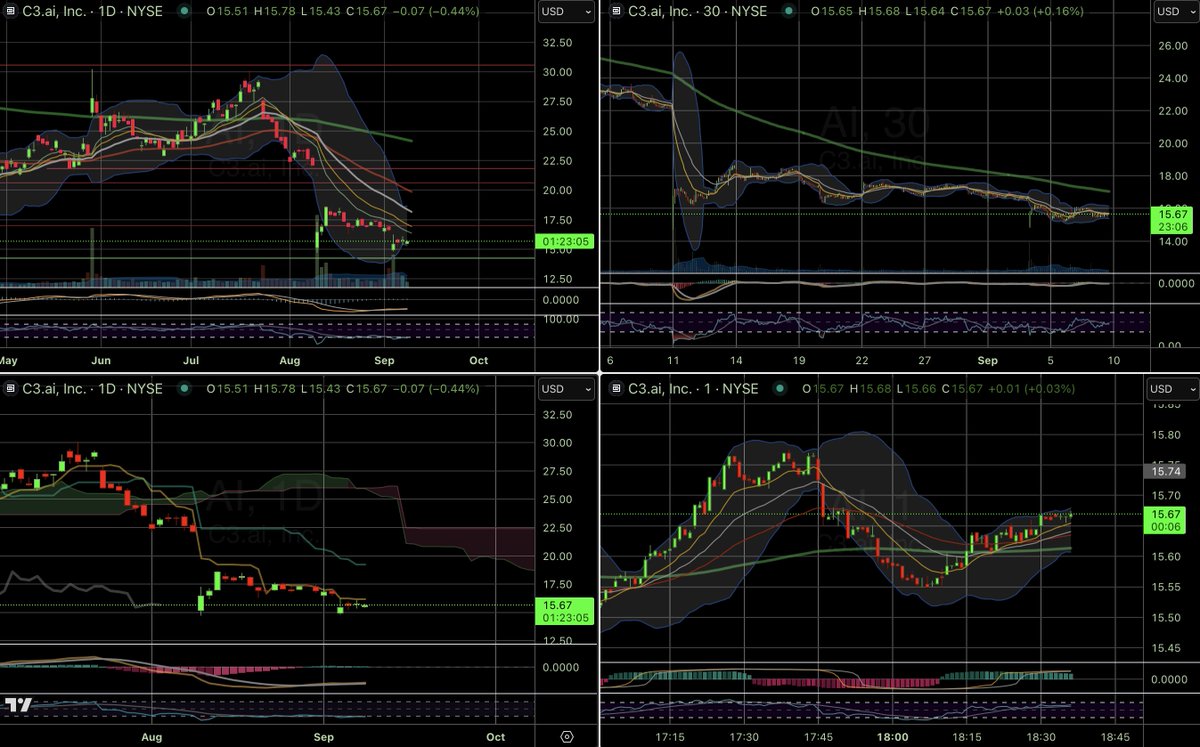Click 'Sep' on 30-minute chart time axis
The height and width of the screenshot is (747, 1200).
988,360
